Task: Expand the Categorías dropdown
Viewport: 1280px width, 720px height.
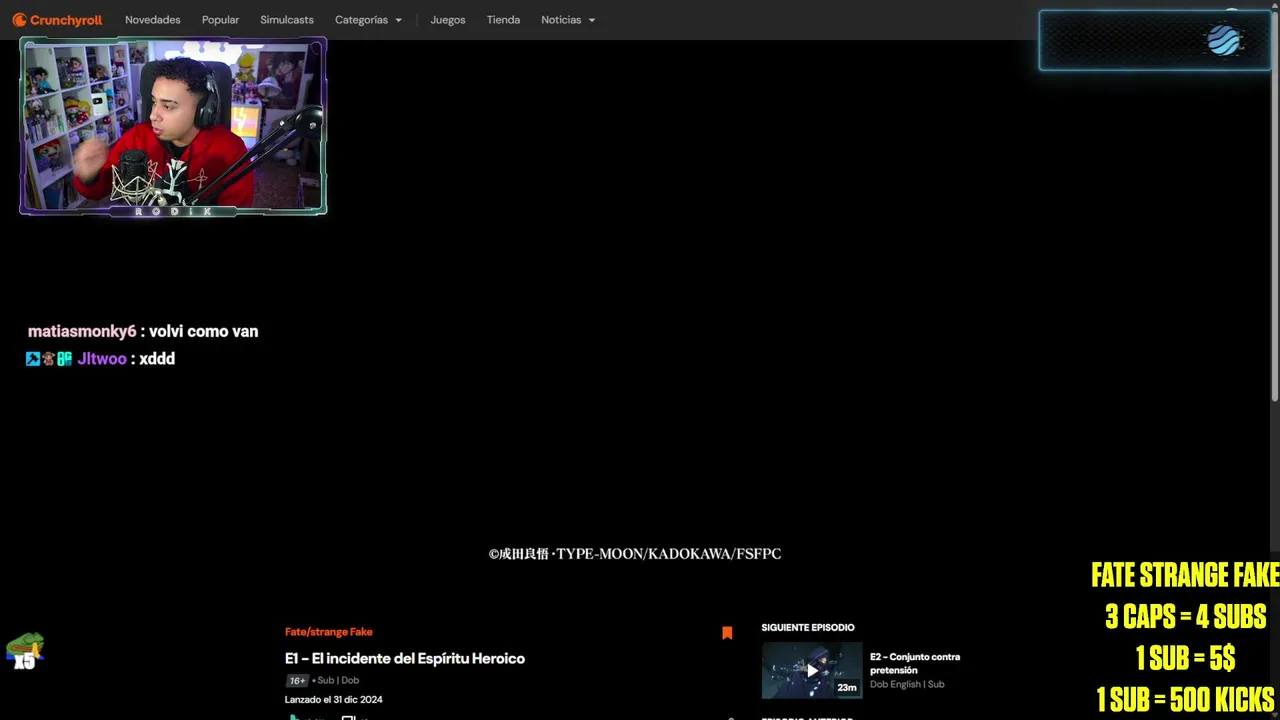Action: [368, 20]
